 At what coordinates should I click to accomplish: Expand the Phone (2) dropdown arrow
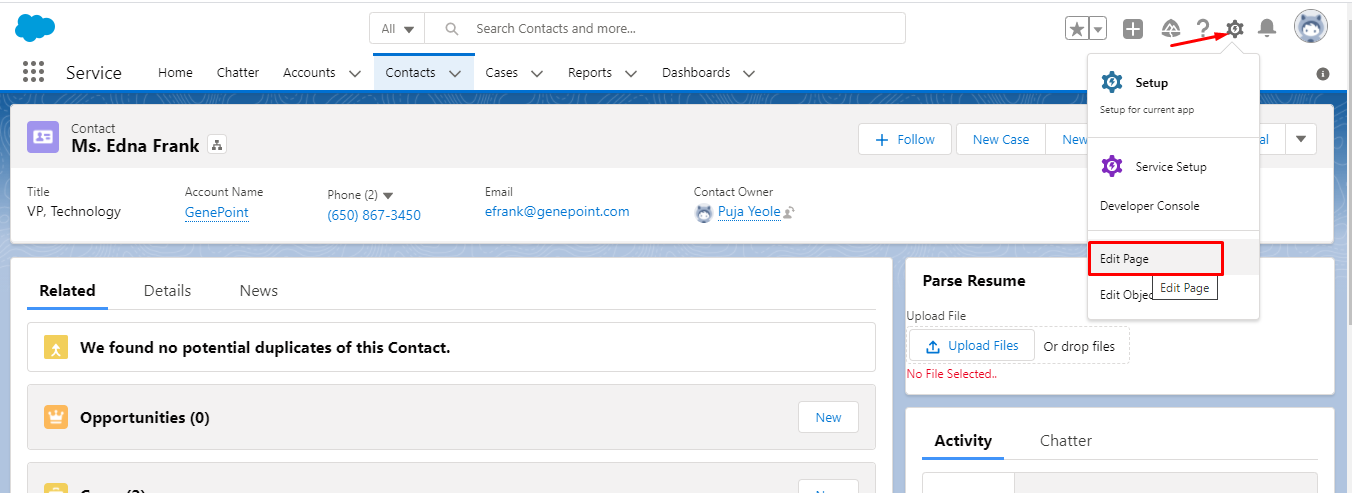pyautogui.click(x=388, y=195)
